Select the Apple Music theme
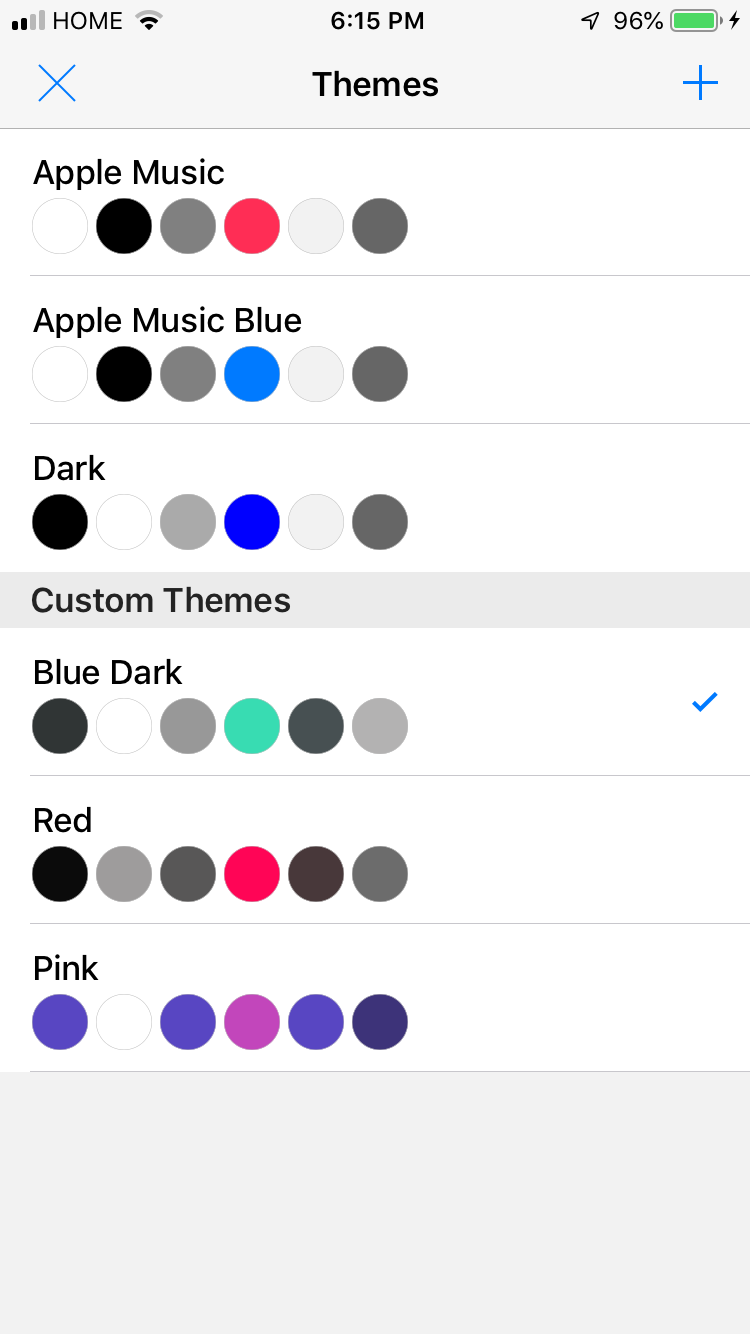Viewport: 750px width, 1334px height. tap(129, 173)
